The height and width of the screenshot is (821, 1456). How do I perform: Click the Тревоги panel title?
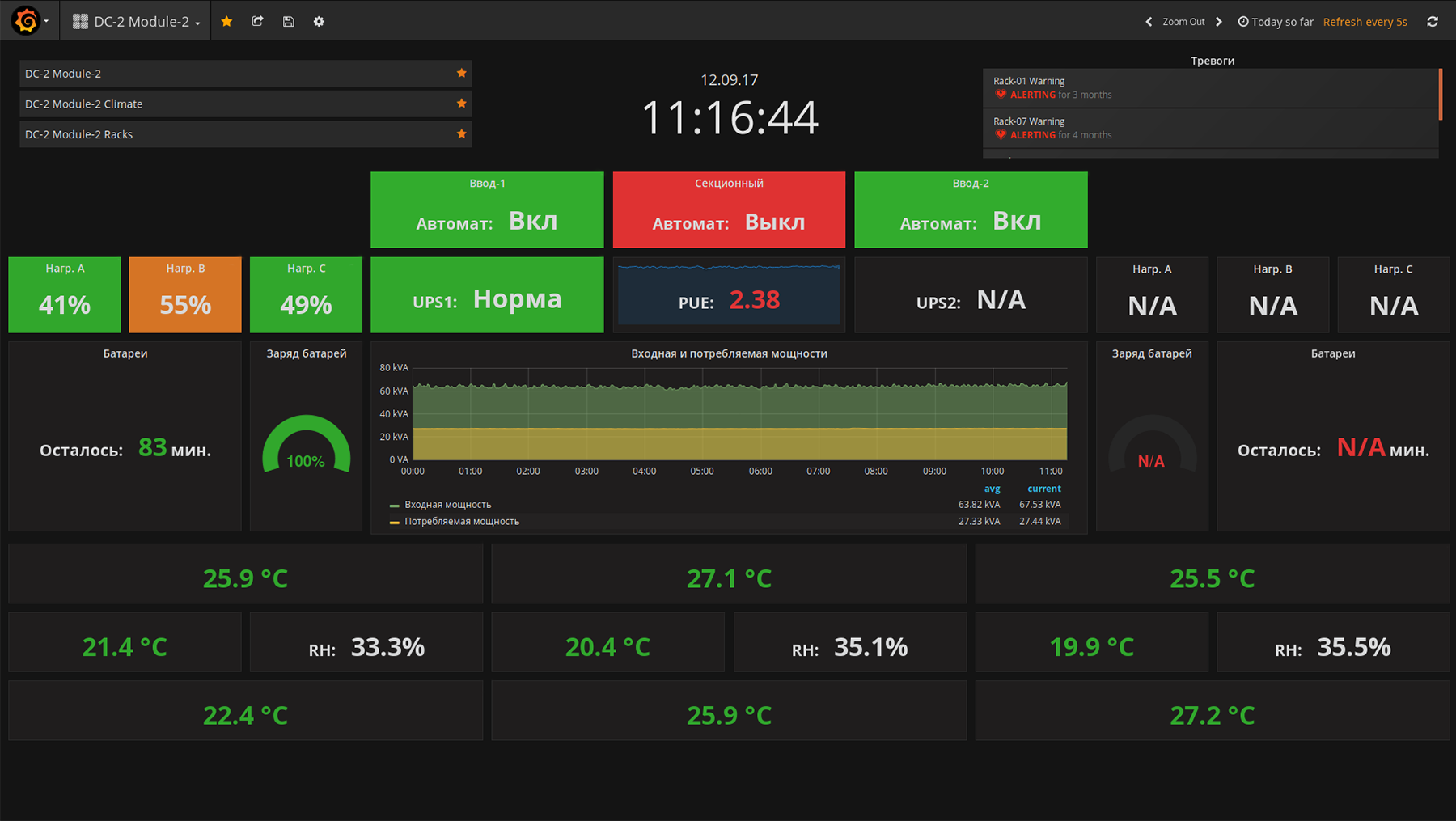1212,61
